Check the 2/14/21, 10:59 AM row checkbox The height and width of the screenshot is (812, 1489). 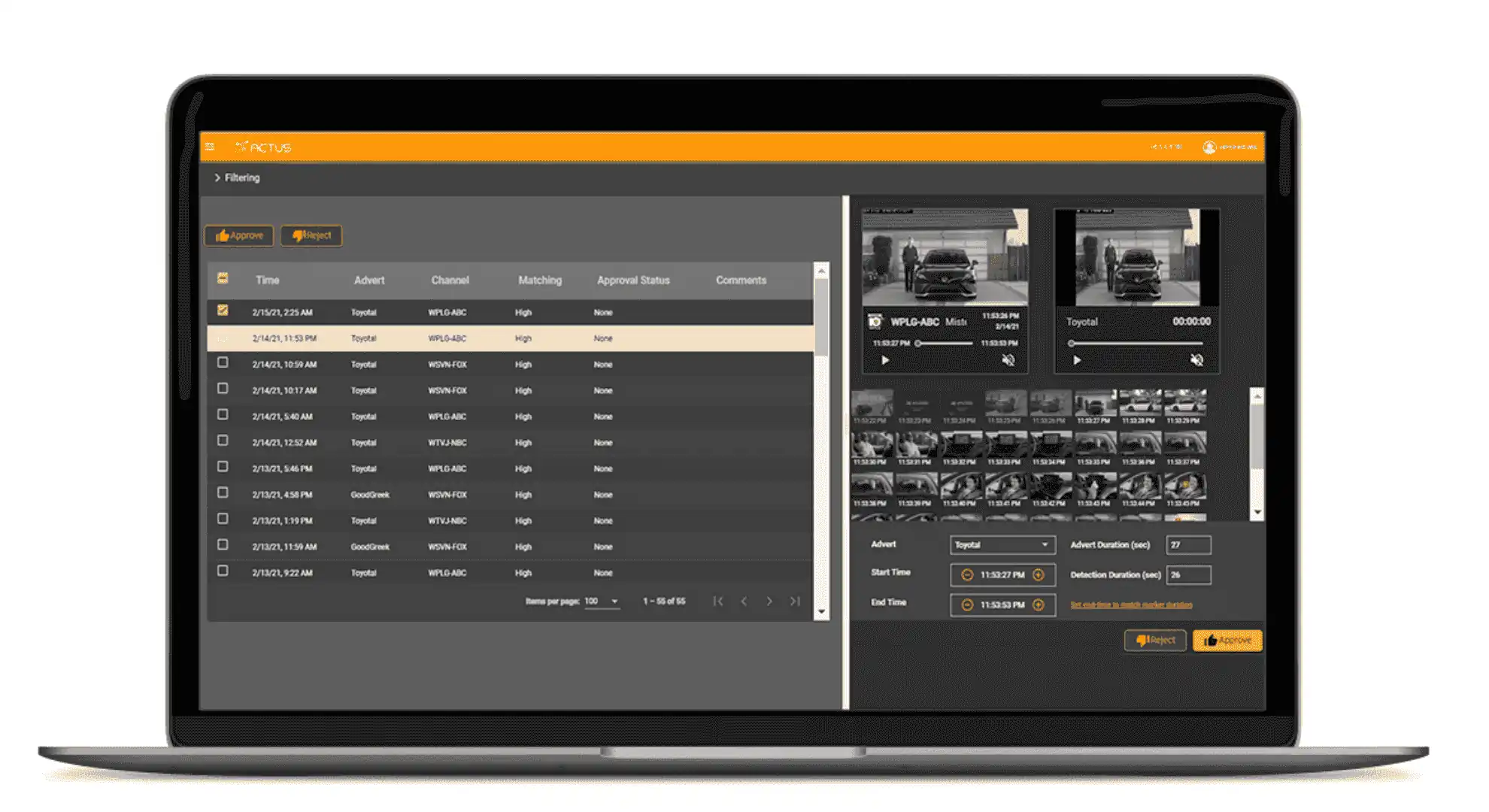click(223, 362)
